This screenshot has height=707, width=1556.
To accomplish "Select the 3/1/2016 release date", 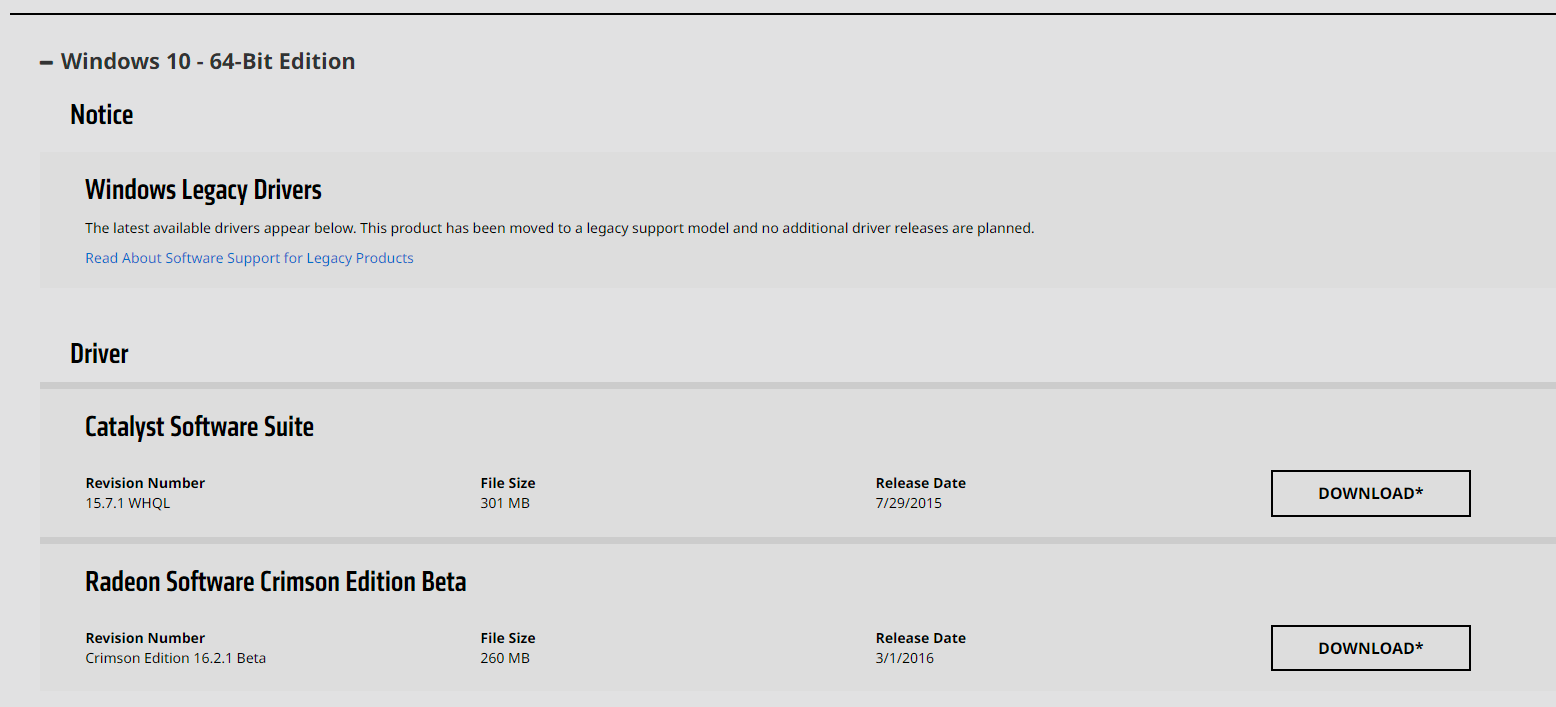I will point(904,658).
